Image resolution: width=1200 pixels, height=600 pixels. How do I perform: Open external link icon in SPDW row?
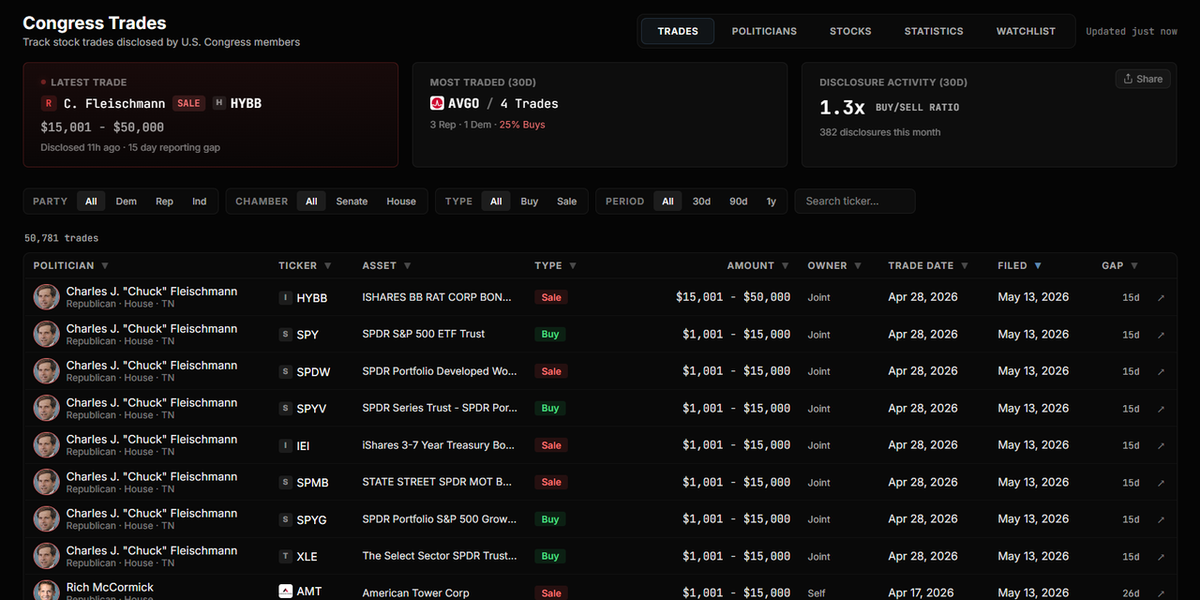point(1161,372)
